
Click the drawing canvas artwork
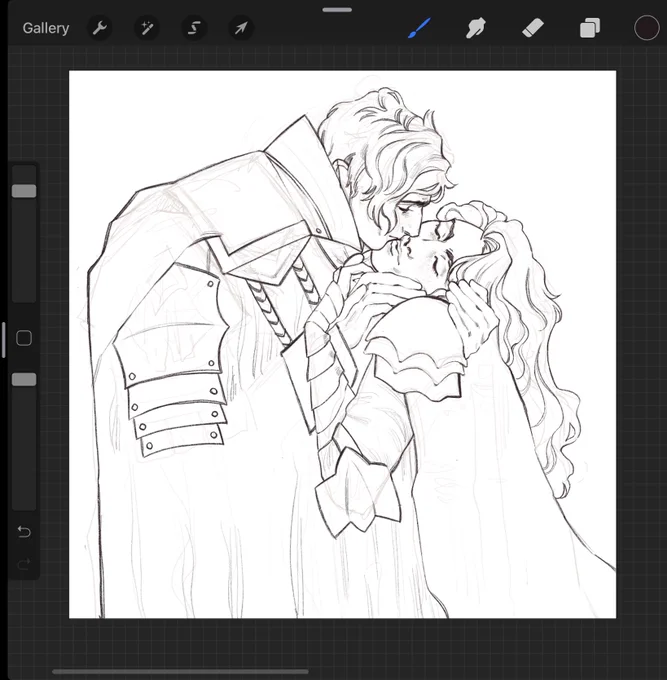[x=342, y=344]
